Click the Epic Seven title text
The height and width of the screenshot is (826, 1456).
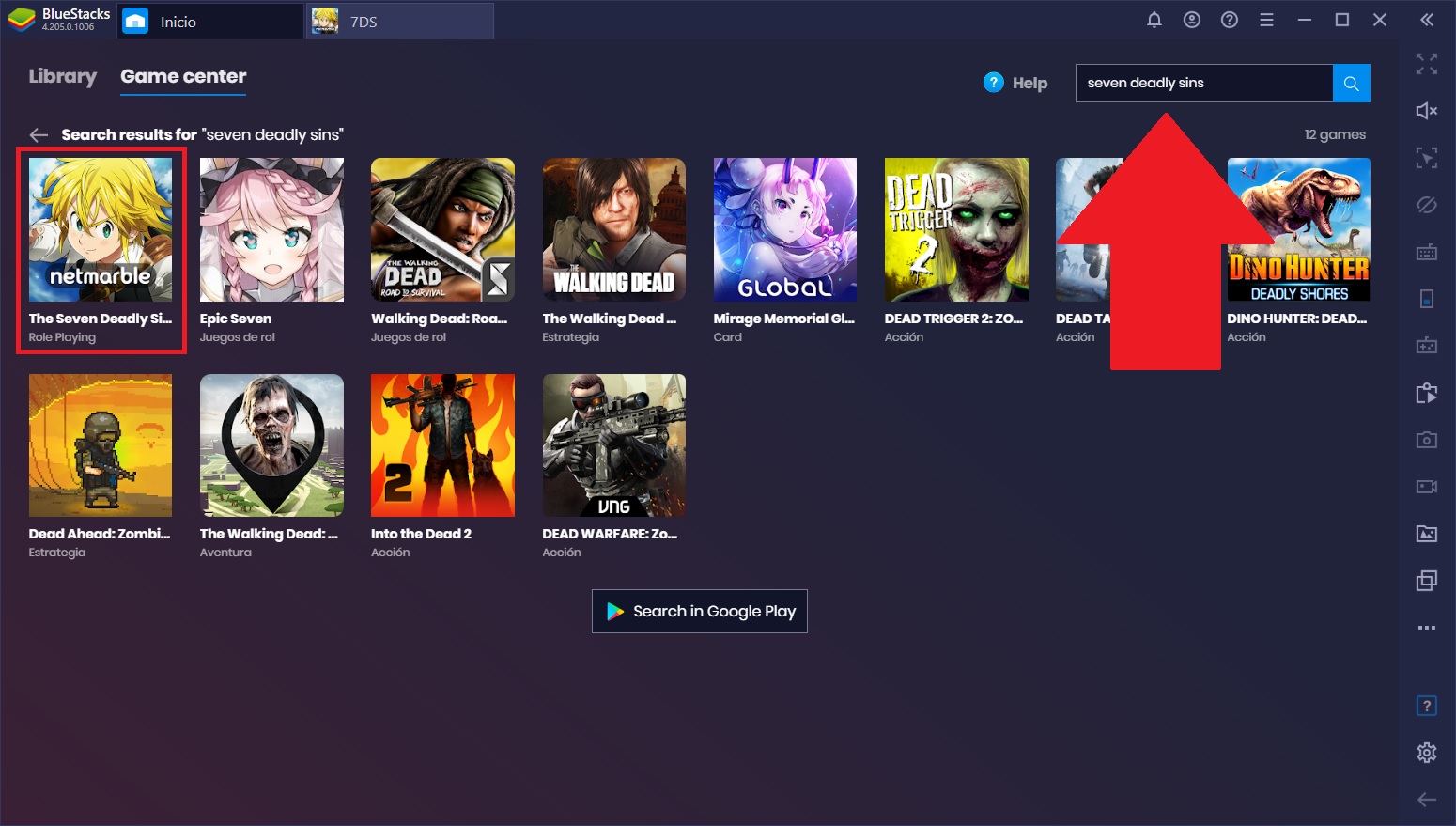236,319
